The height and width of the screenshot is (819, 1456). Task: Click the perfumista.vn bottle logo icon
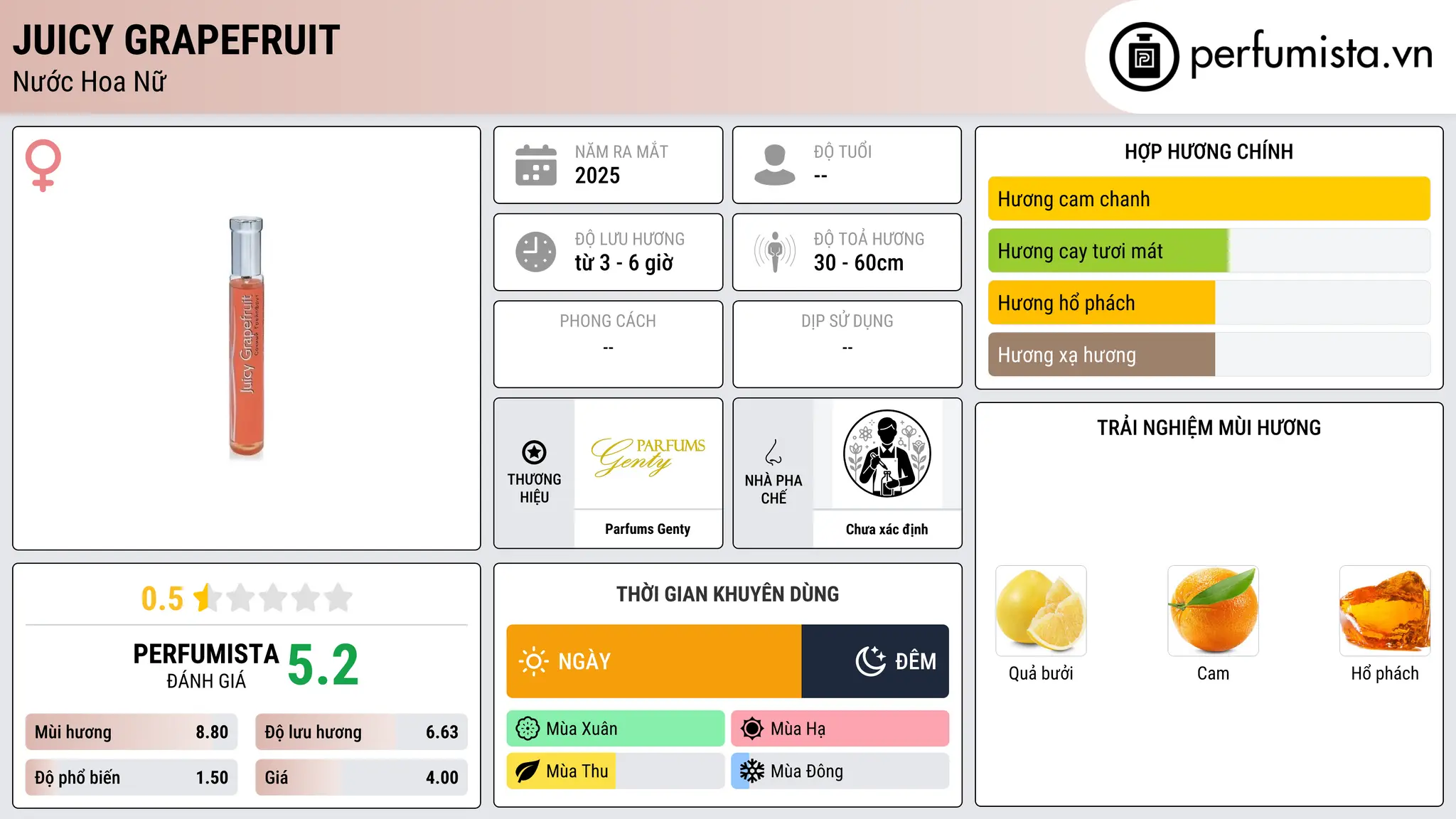1144,57
